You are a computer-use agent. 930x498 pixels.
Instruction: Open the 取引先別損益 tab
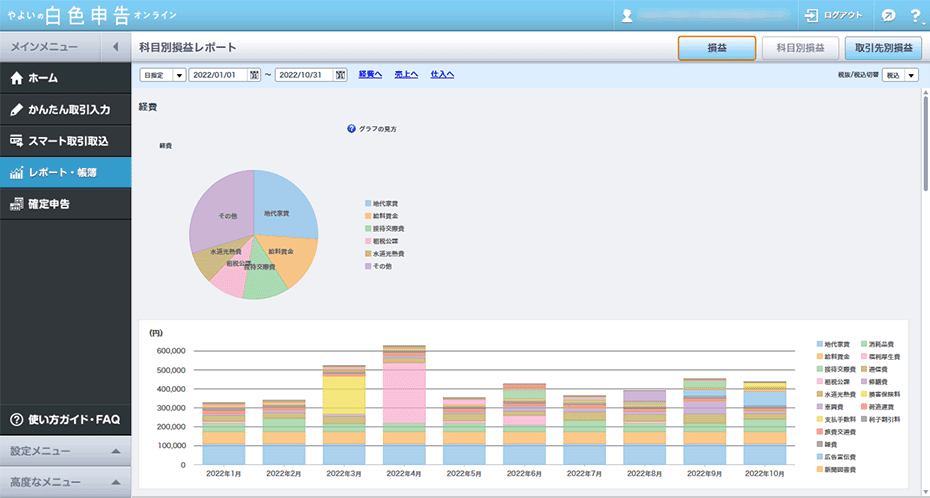pyautogui.click(x=883, y=48)
